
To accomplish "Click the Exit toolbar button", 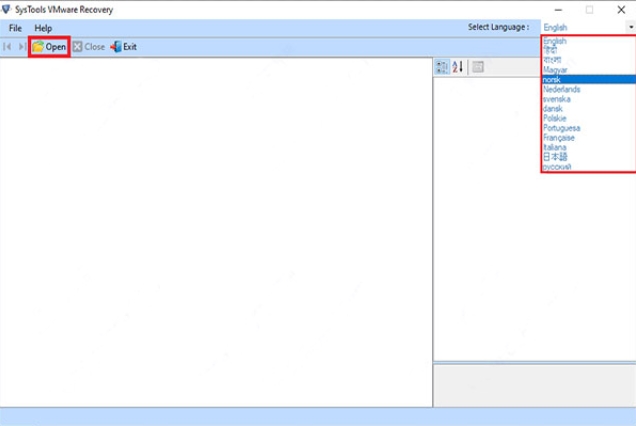I will (x=123, y=47).
